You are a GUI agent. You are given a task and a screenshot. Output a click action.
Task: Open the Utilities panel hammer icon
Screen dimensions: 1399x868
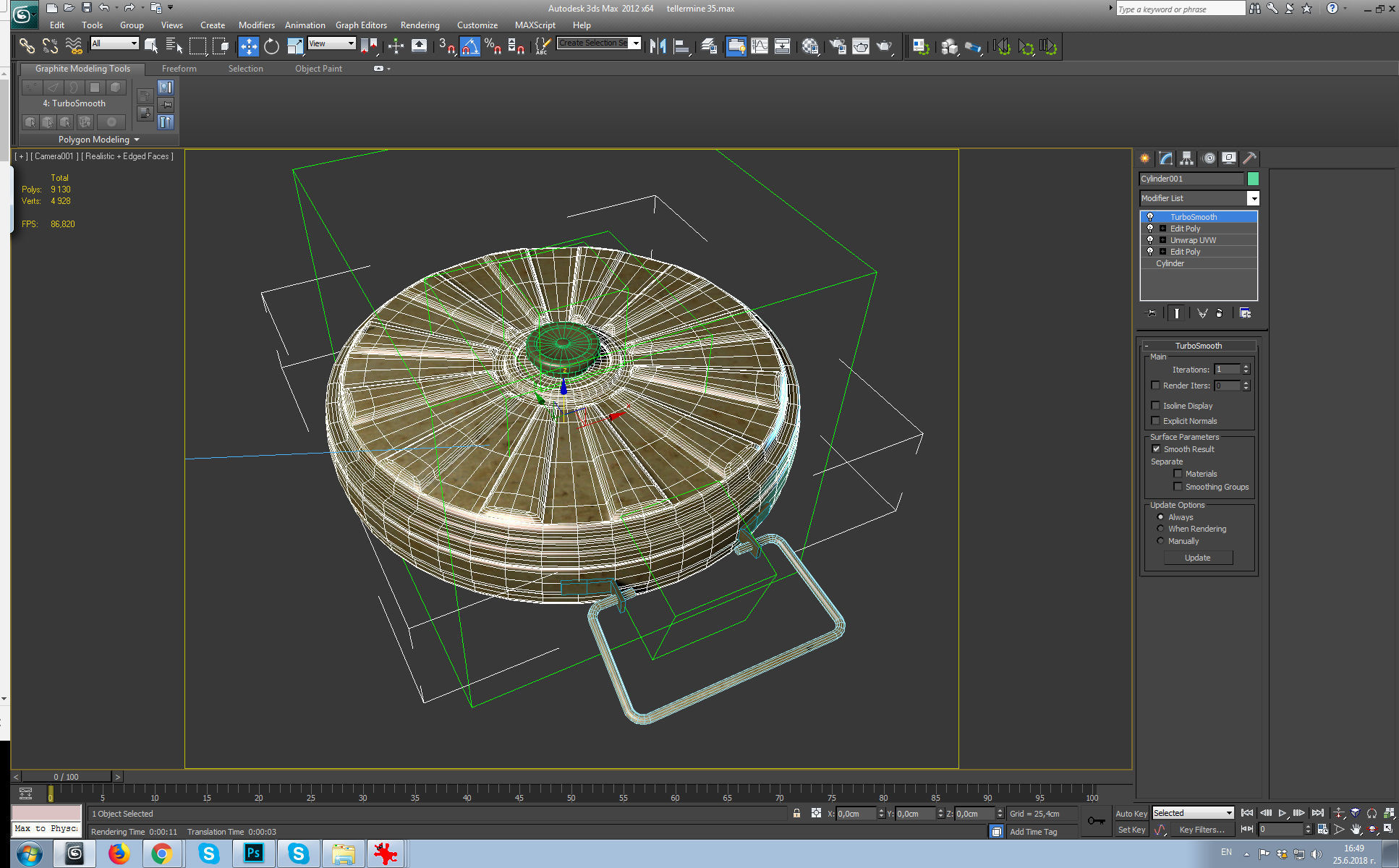(1249, 158)
